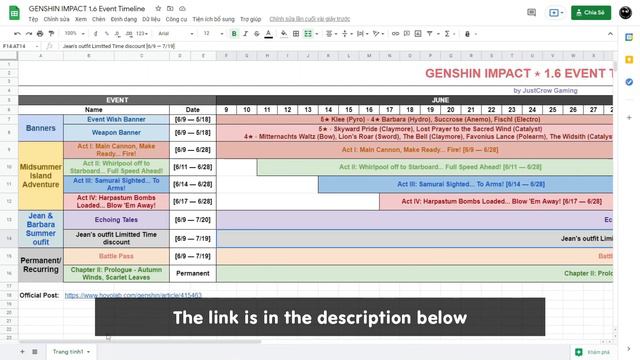
Task: Open fill color picker
Action: (x=284, y=33)
